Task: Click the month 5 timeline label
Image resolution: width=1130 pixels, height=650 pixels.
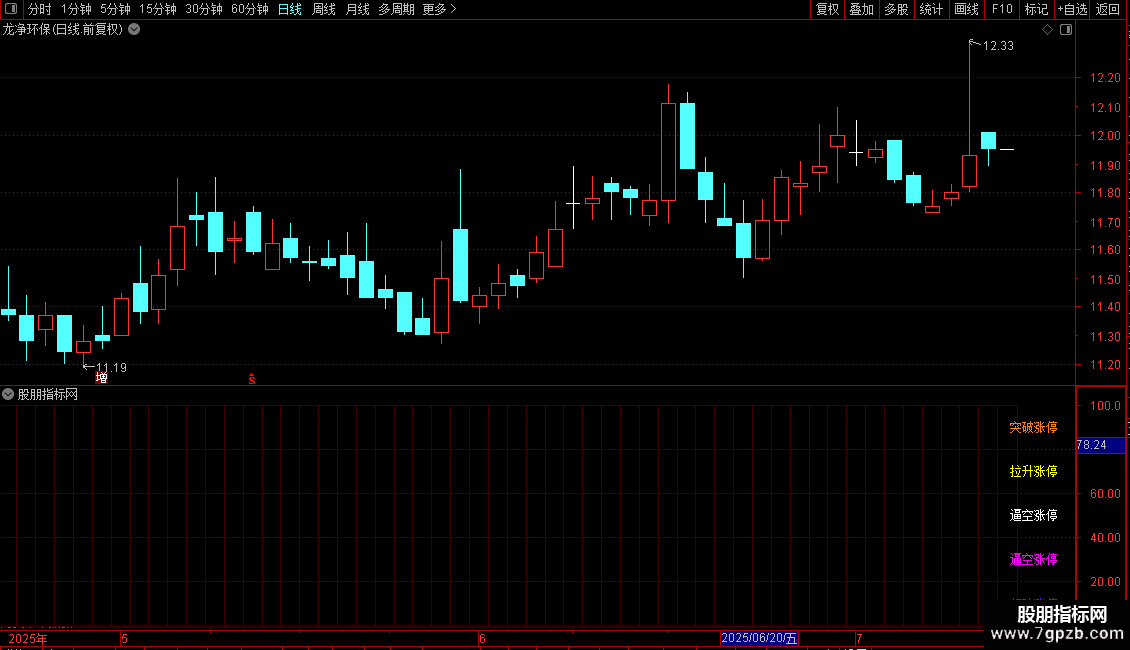Action: [x=124, y=638]
